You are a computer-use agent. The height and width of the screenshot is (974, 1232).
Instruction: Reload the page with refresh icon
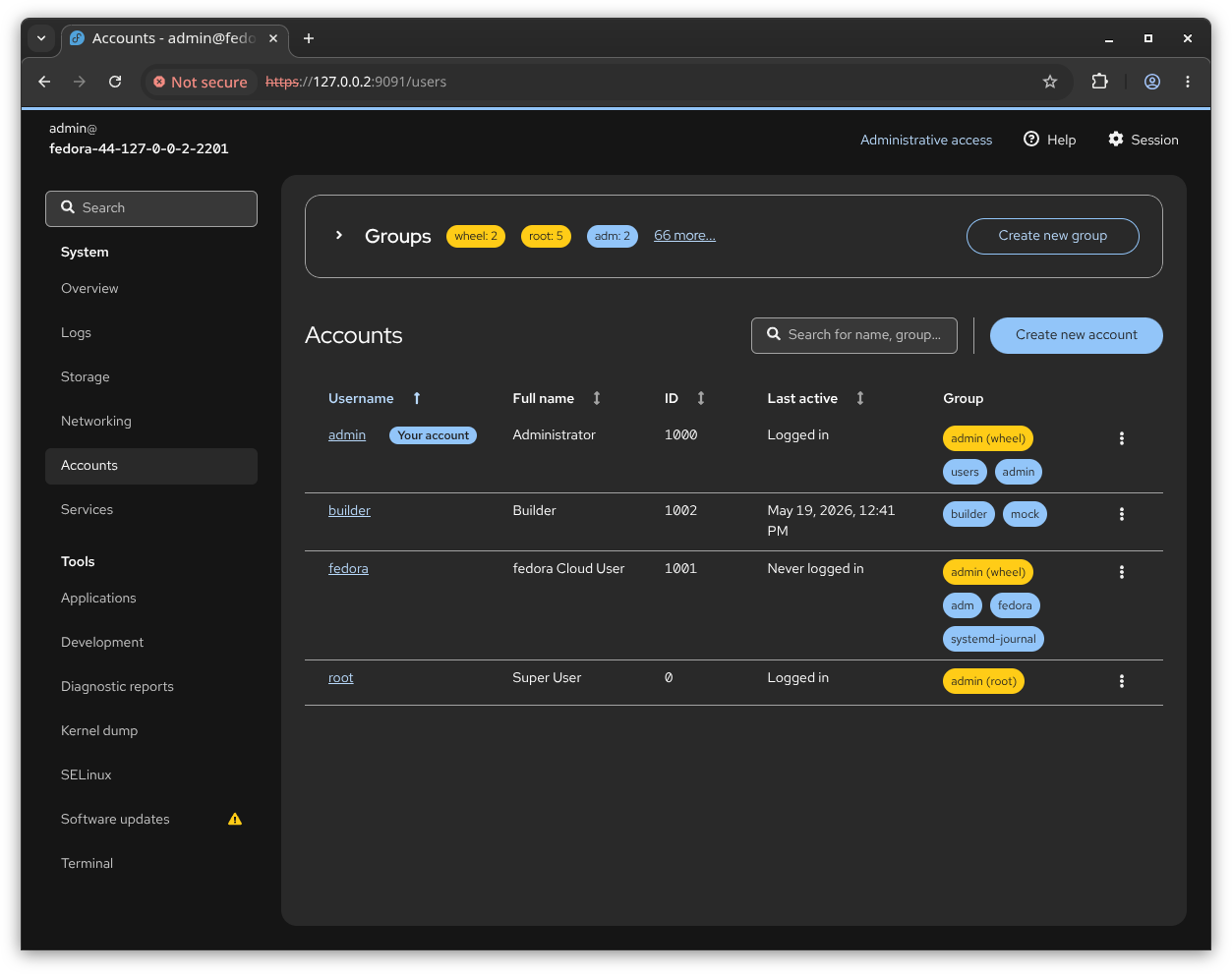115,82
